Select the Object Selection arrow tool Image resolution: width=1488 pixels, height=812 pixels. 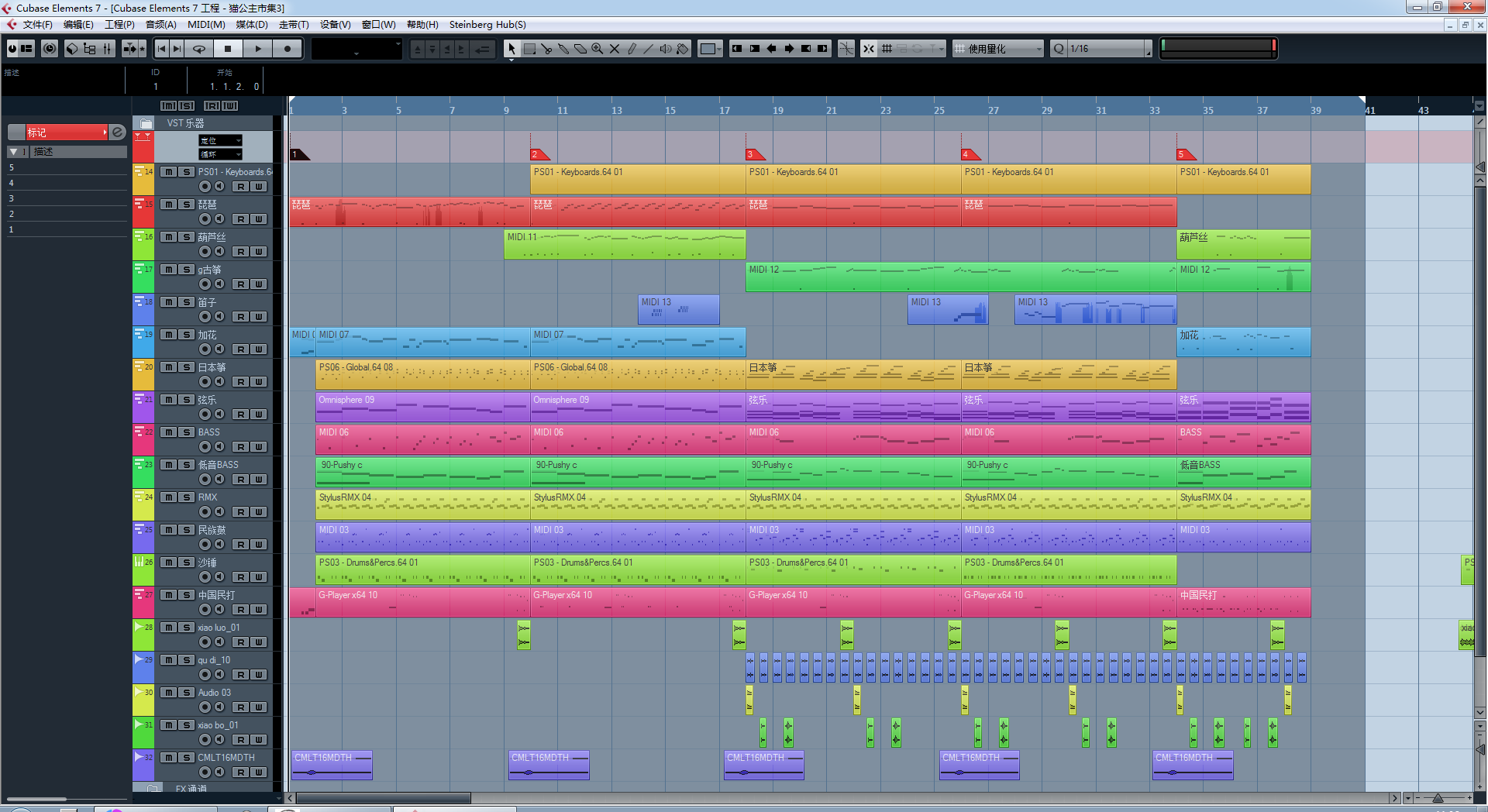coord(511,49)
